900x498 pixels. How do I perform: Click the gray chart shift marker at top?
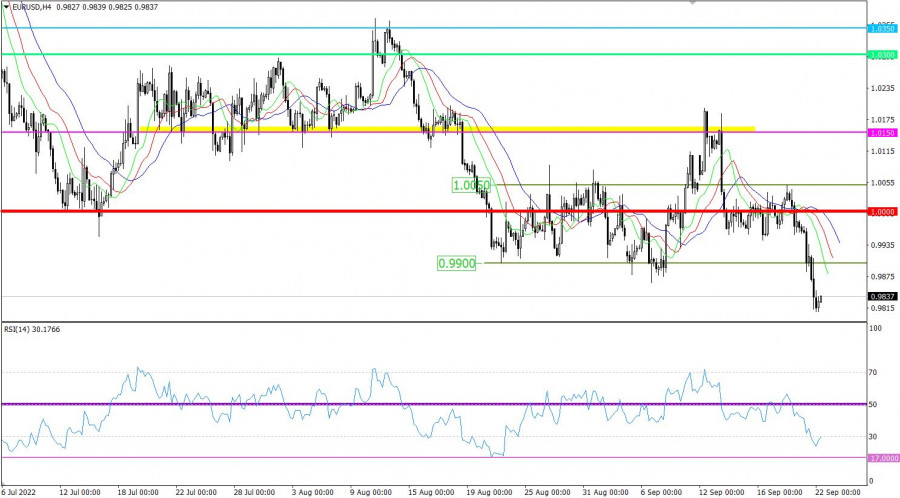pos(691,3)
